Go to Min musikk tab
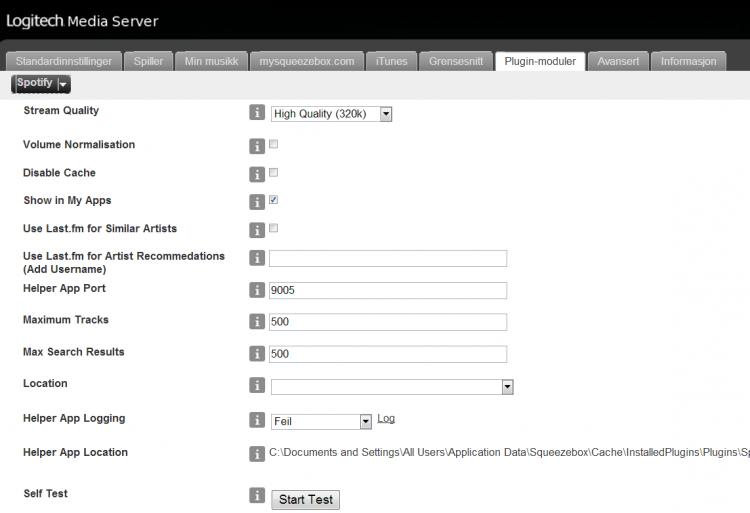Screen dimensions: 750x513 tap(211, 61)
